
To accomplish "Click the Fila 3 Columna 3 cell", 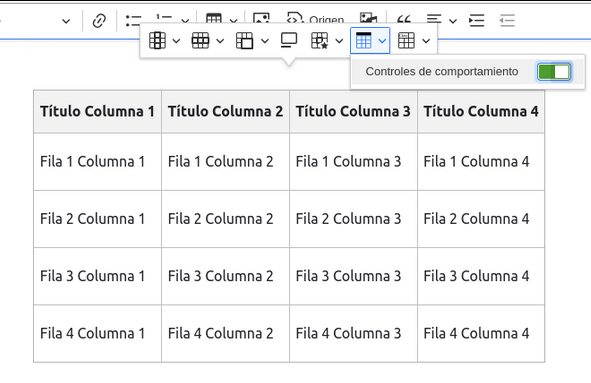I will tap(353, 276).
